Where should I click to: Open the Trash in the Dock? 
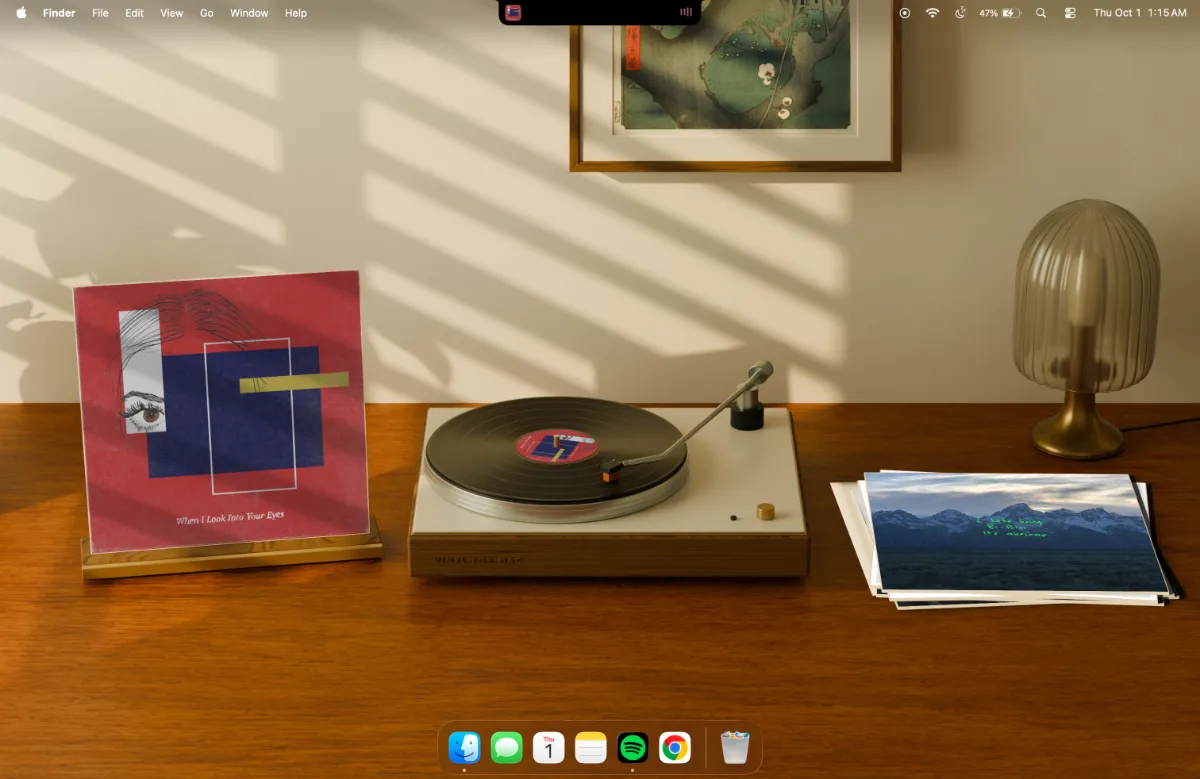[735, 747]
